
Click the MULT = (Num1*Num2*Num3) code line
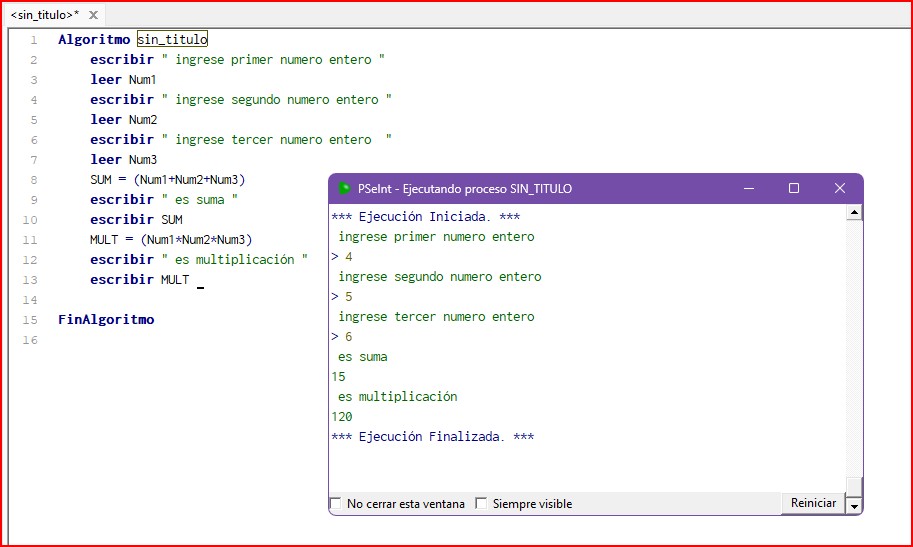tap(170, 240)
